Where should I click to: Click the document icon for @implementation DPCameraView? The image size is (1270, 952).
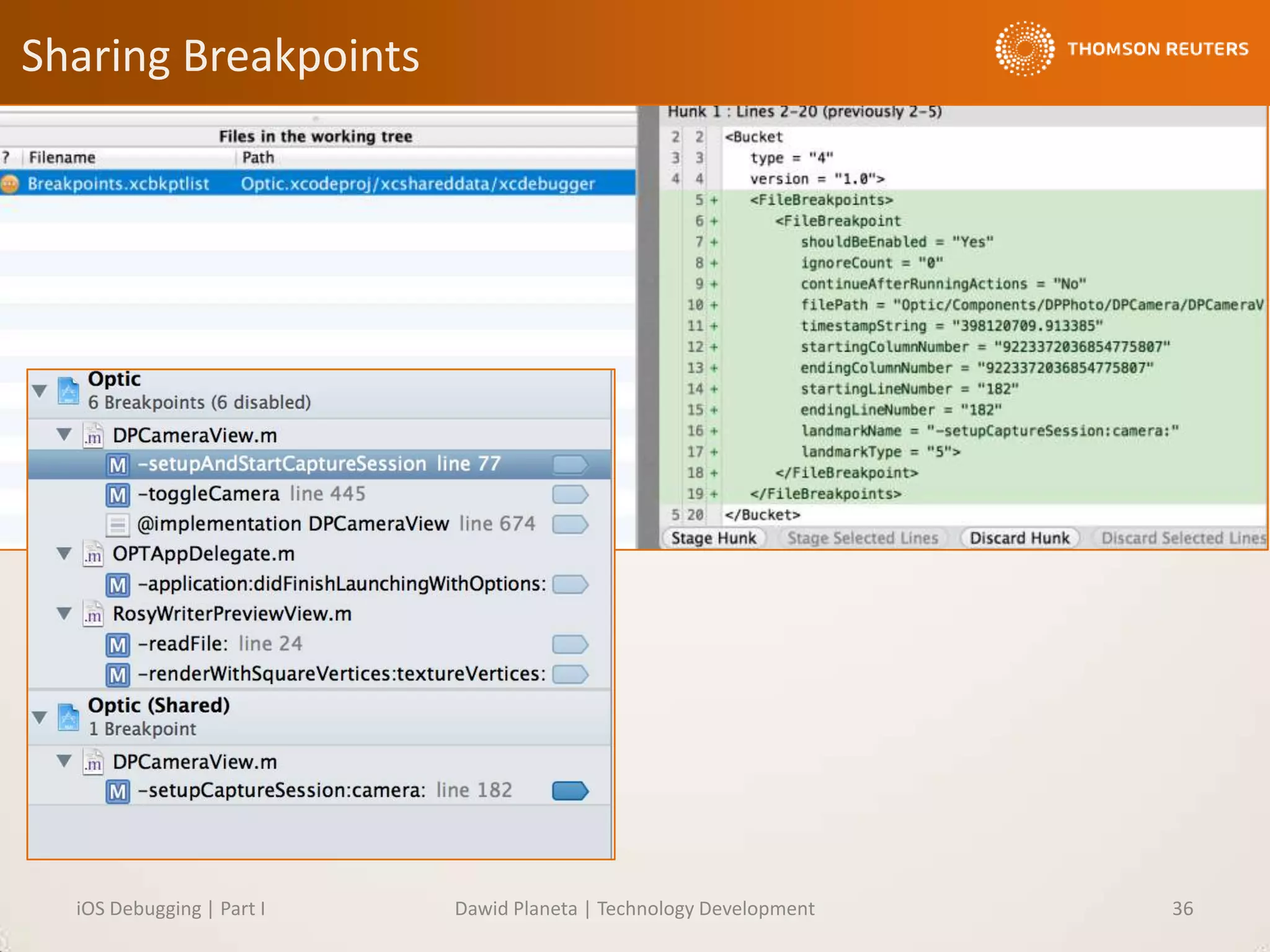(x=117, y=524)
